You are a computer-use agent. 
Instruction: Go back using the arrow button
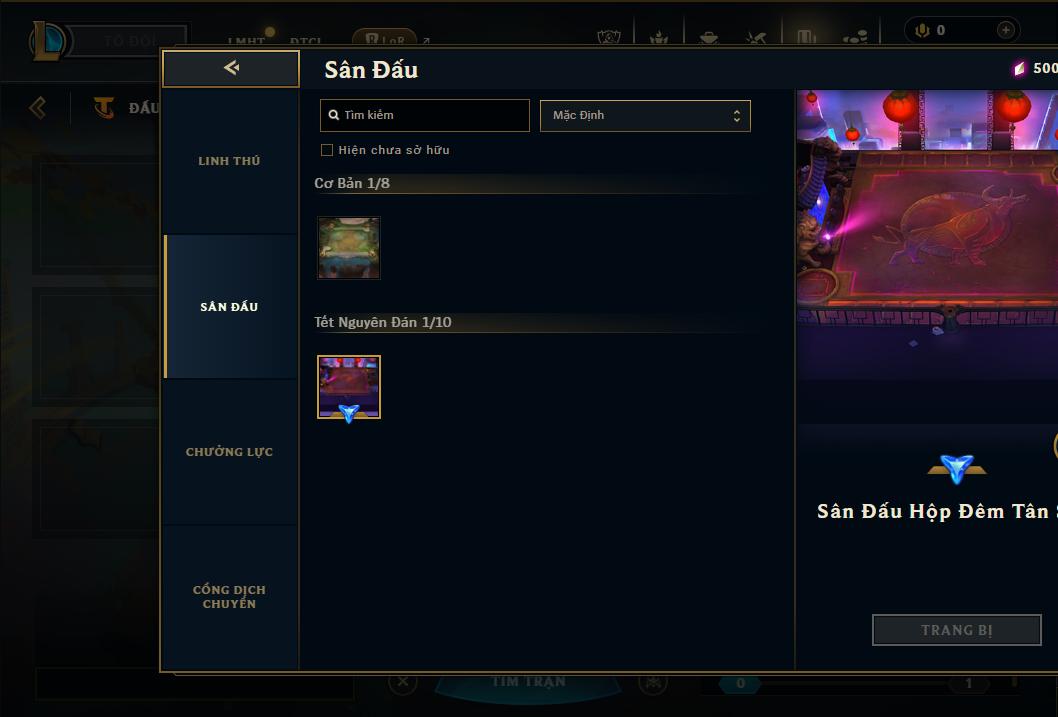pos(231,68)
